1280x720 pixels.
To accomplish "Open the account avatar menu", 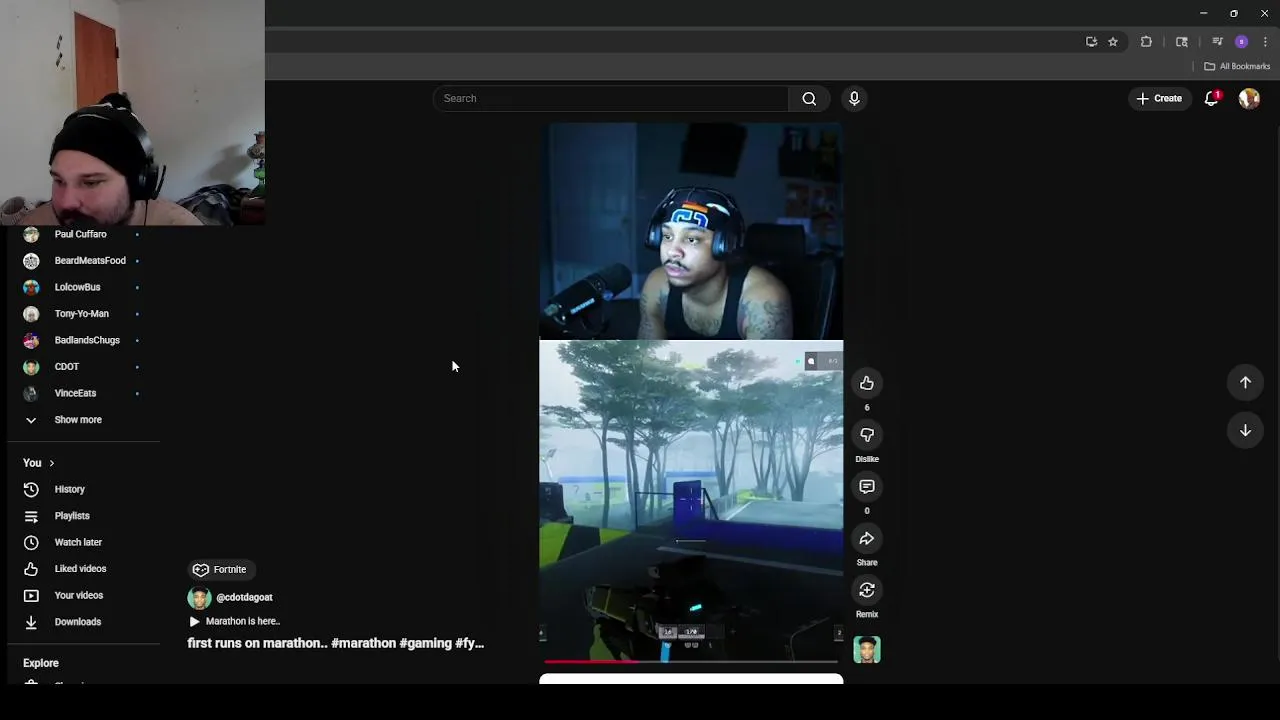I will [1249, 98].
